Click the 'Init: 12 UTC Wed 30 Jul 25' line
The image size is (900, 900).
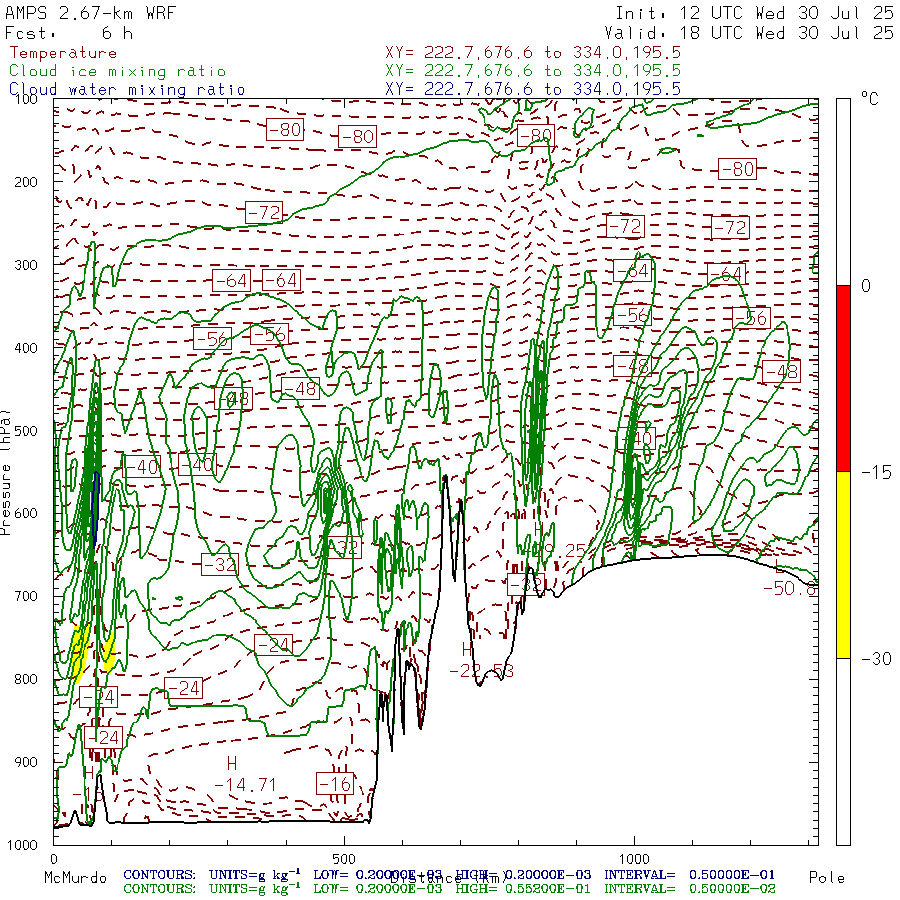click(754, 13)
